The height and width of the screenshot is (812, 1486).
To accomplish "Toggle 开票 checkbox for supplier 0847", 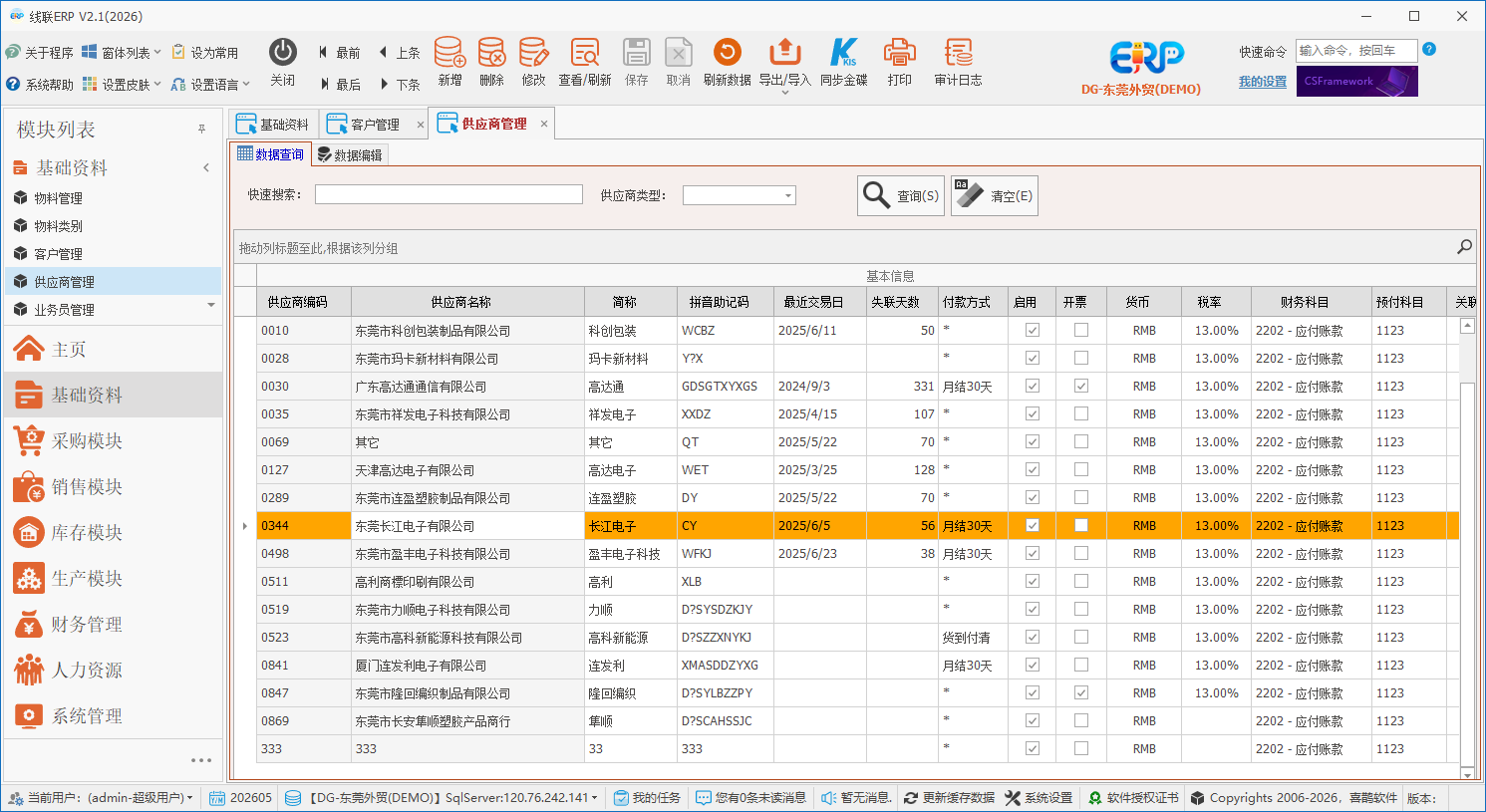I will click(1081, 692).
